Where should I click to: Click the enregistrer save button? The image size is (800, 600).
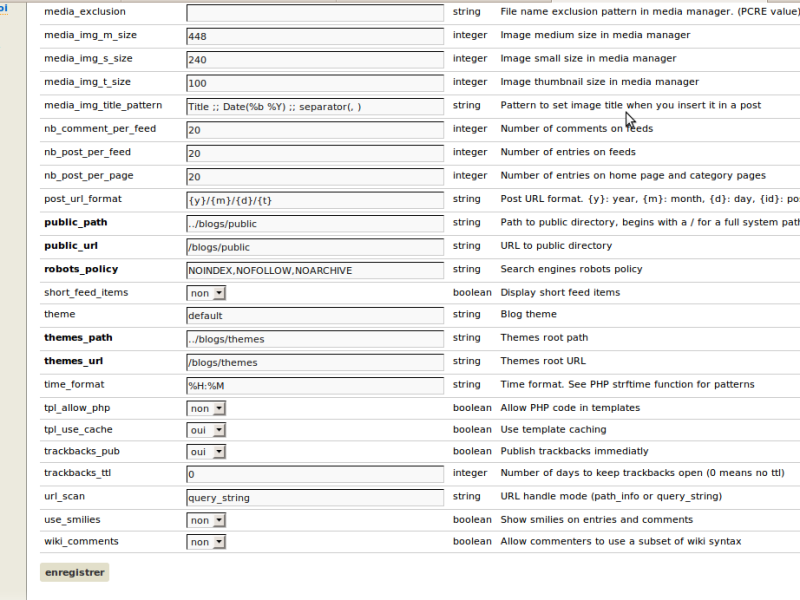[x=74, y=572]
